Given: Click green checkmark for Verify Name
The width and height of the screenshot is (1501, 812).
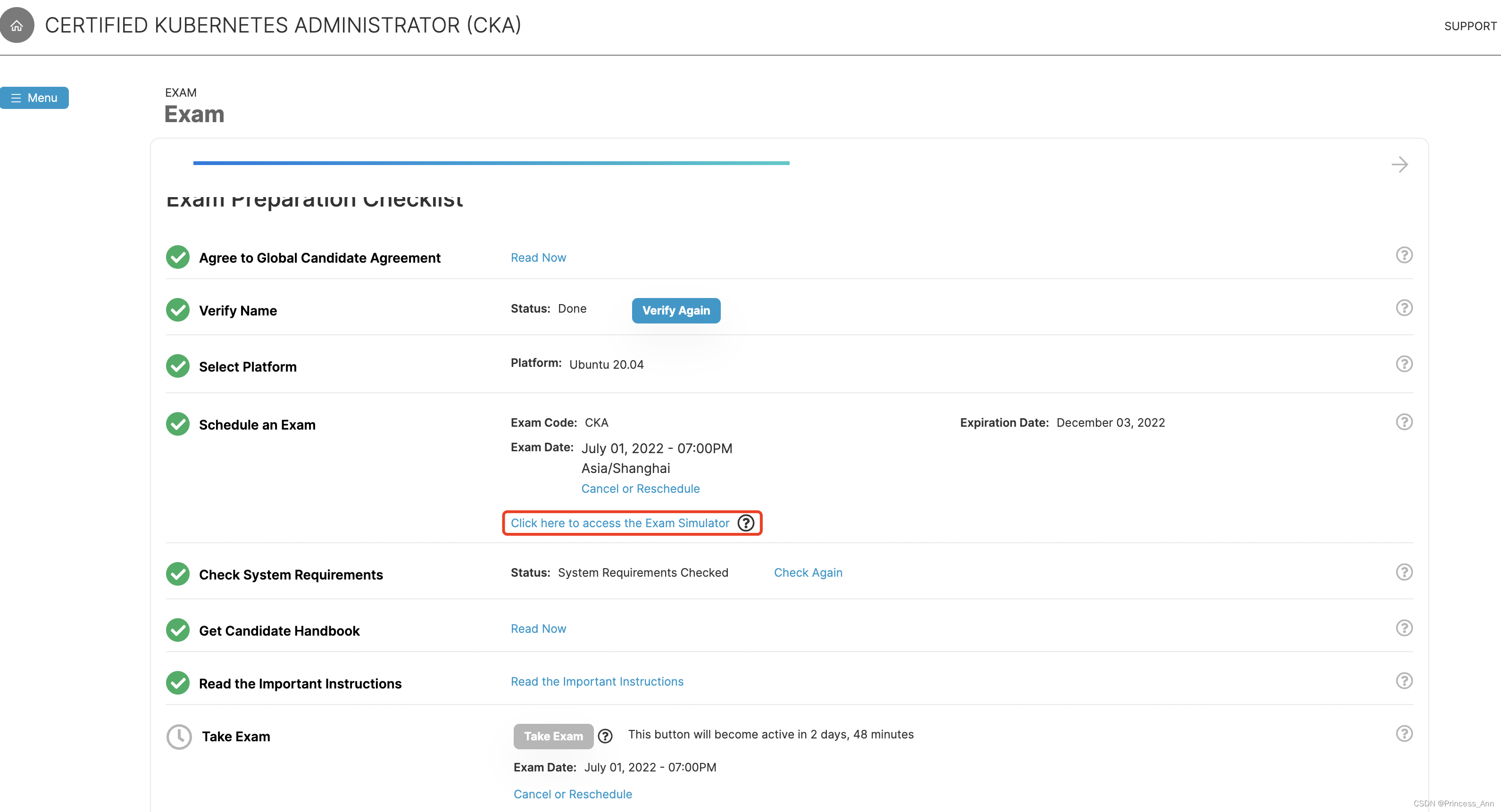Looking at the screenshot, I should (178, 310).
